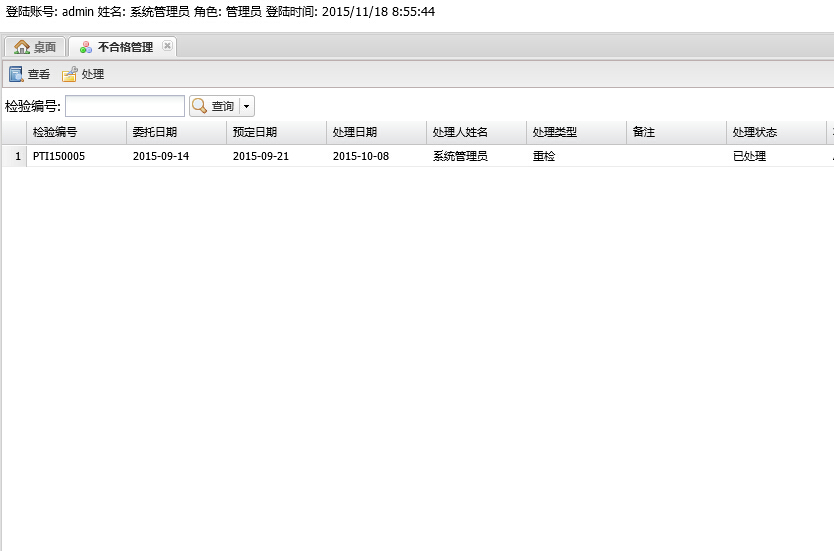Image resolution: width=834 pixels, height=551 pixels.
Task: Sort by the 处理日期 column header
Action: pyautogui.click(x=375, y=132)
